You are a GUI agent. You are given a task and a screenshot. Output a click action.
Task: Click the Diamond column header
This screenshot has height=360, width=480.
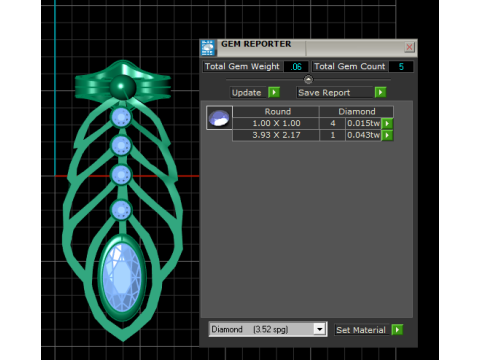pyautogui.click(x=357, y=111)
